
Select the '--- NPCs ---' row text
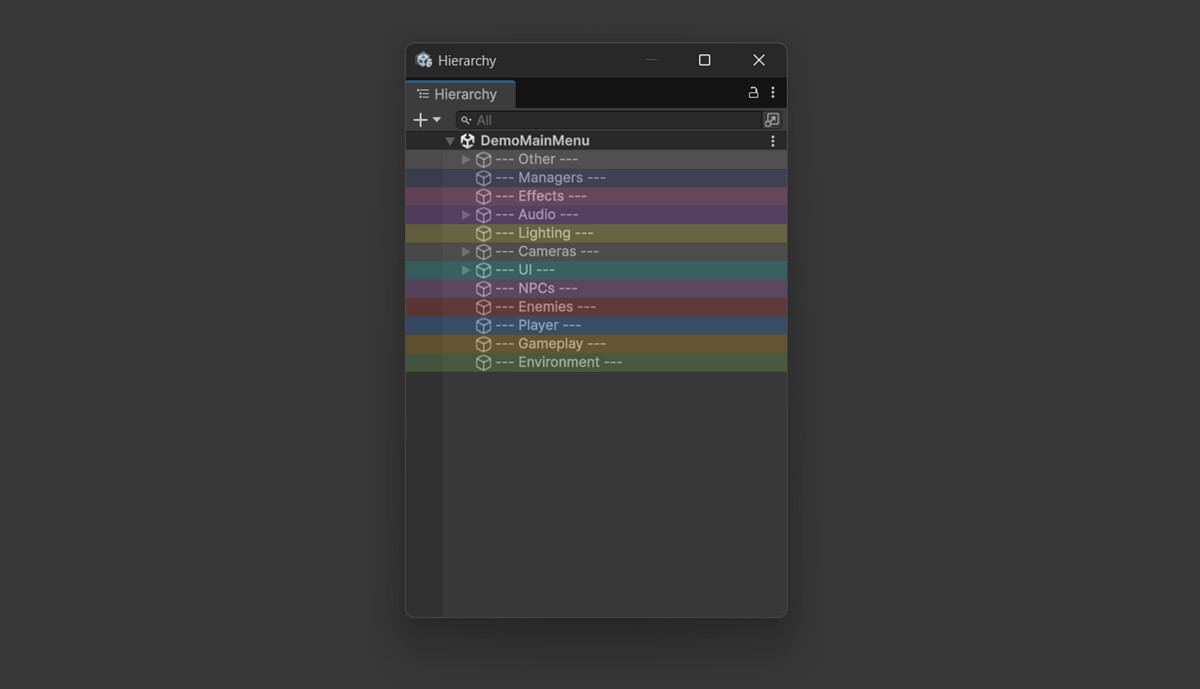[x=537, y=289]
